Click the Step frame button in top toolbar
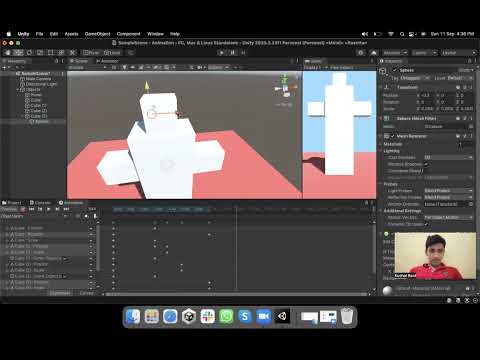This screenshot has width=480, height=360. coord(243,53)
